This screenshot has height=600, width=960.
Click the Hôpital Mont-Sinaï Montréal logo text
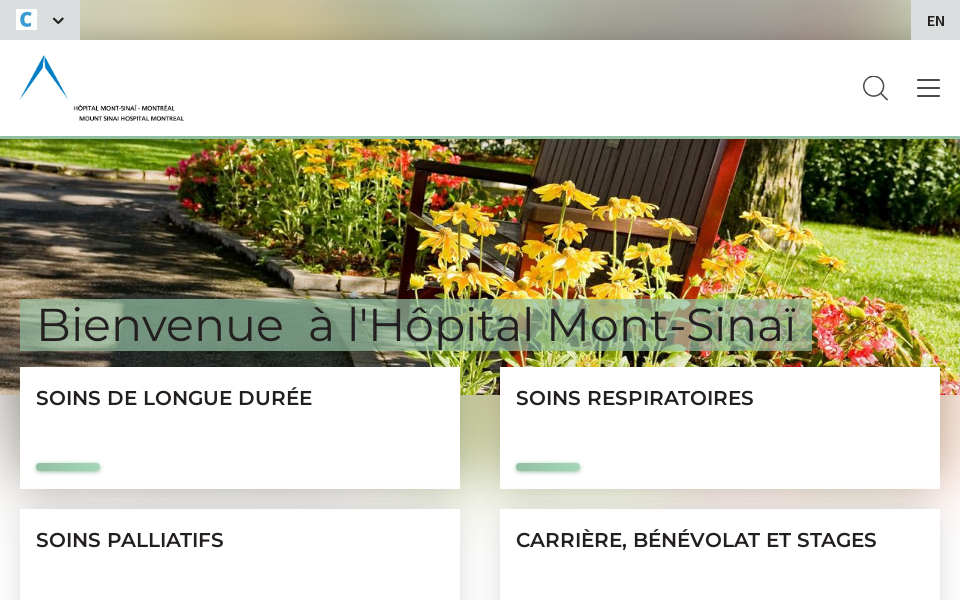coord(129,113)
